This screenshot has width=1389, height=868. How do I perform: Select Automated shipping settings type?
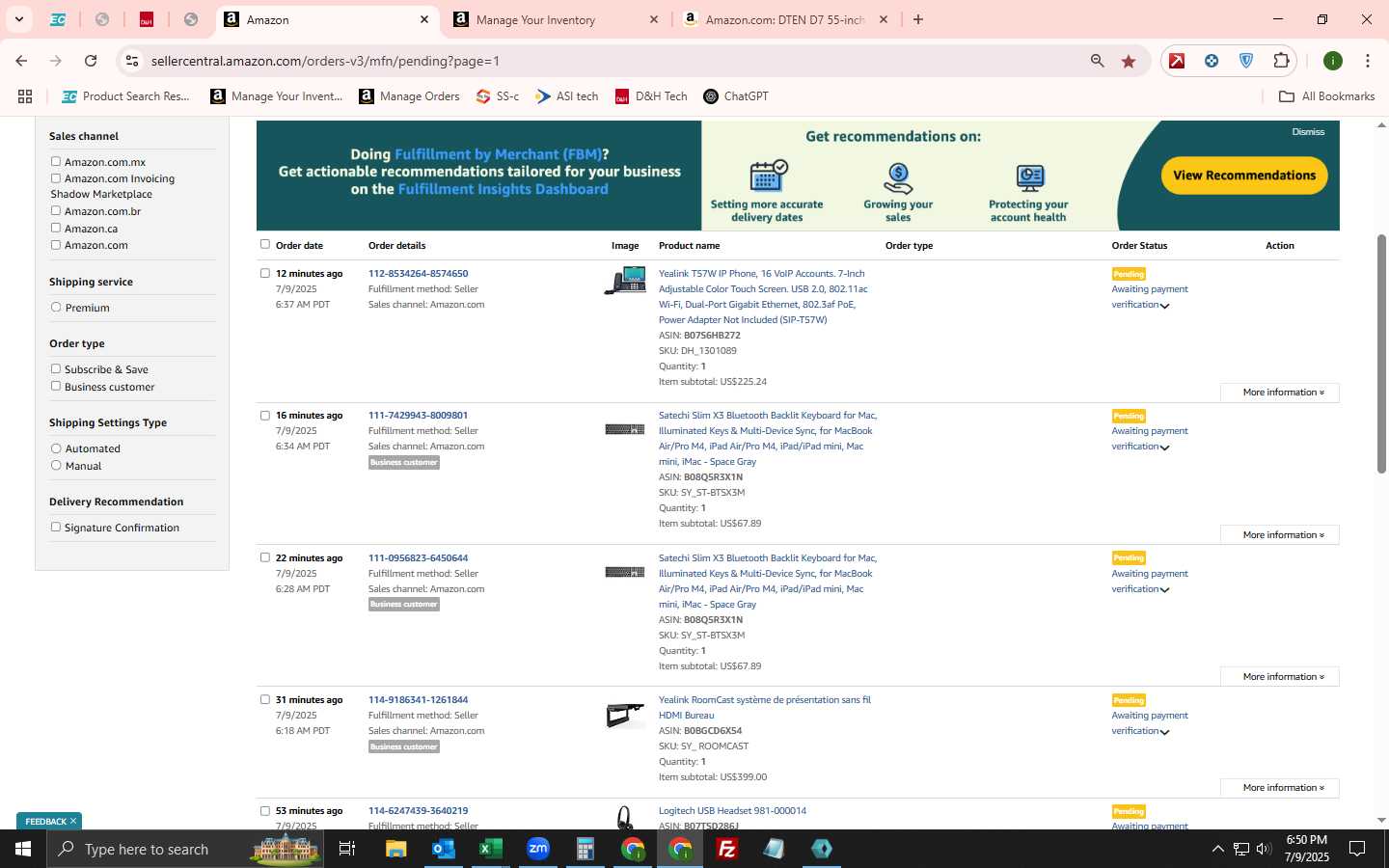click(x=56, y=448)
